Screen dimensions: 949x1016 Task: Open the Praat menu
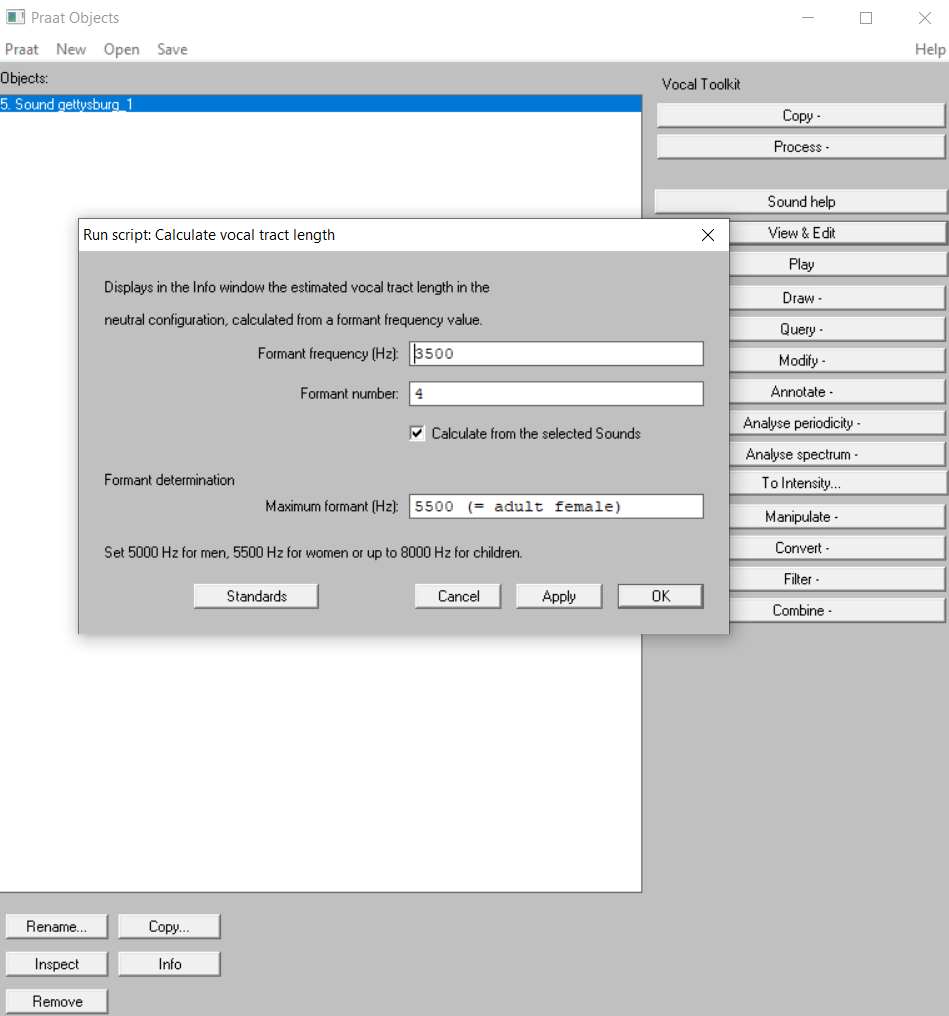pos(21,49)
